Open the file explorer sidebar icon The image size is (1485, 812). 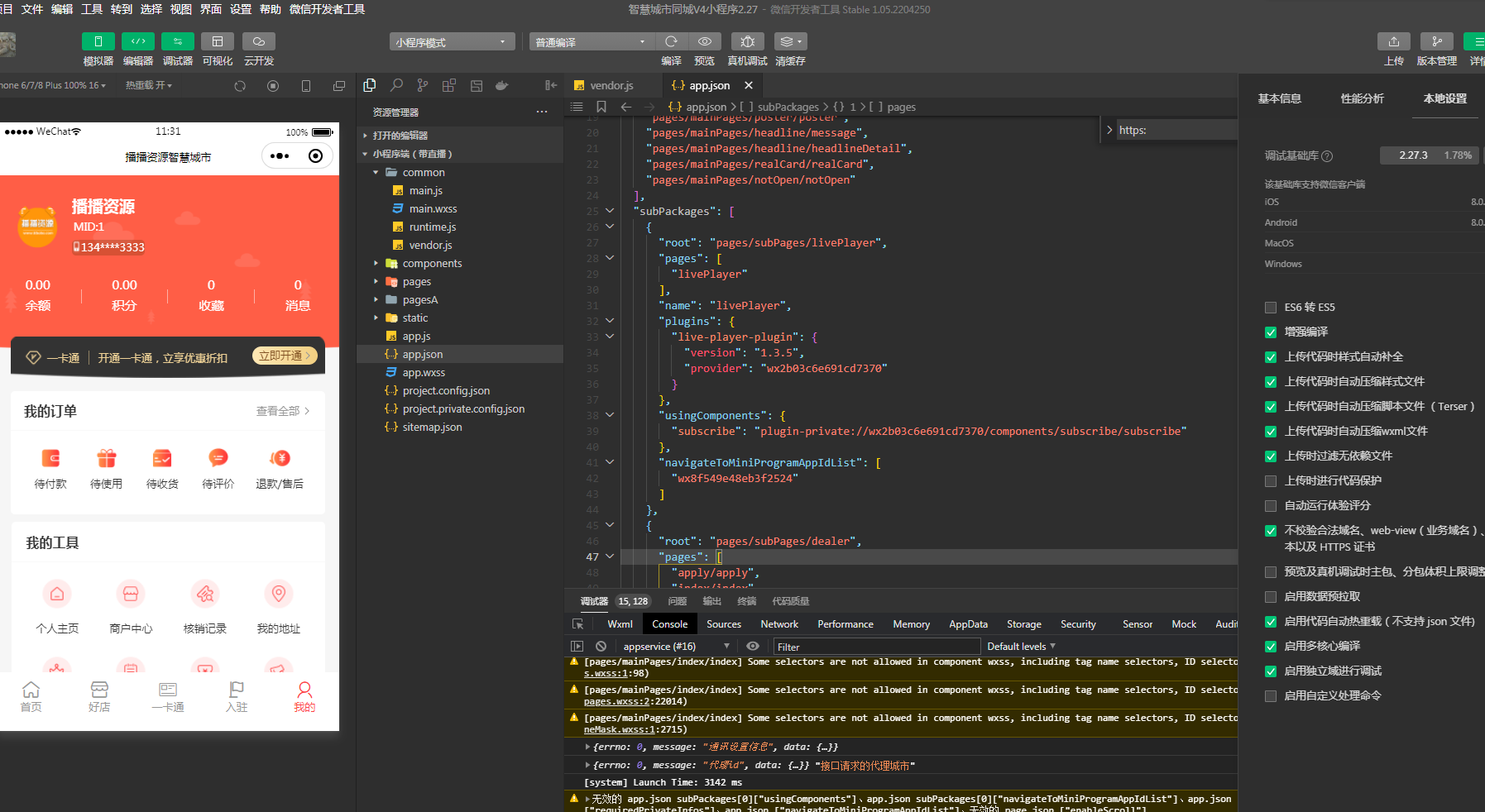point(370,85)
